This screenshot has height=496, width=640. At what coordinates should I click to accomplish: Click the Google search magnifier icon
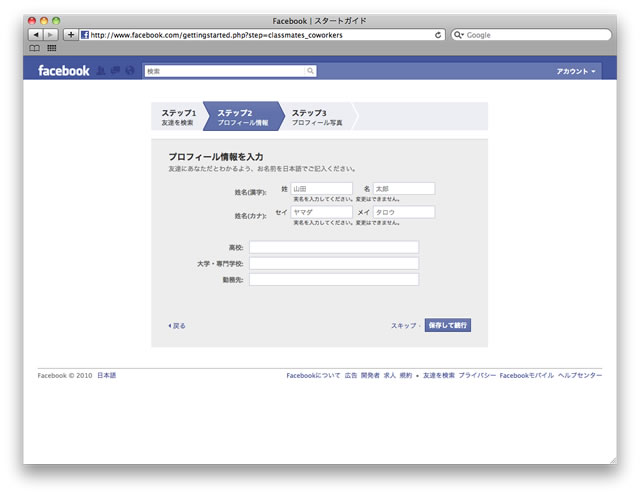point(459,35)
